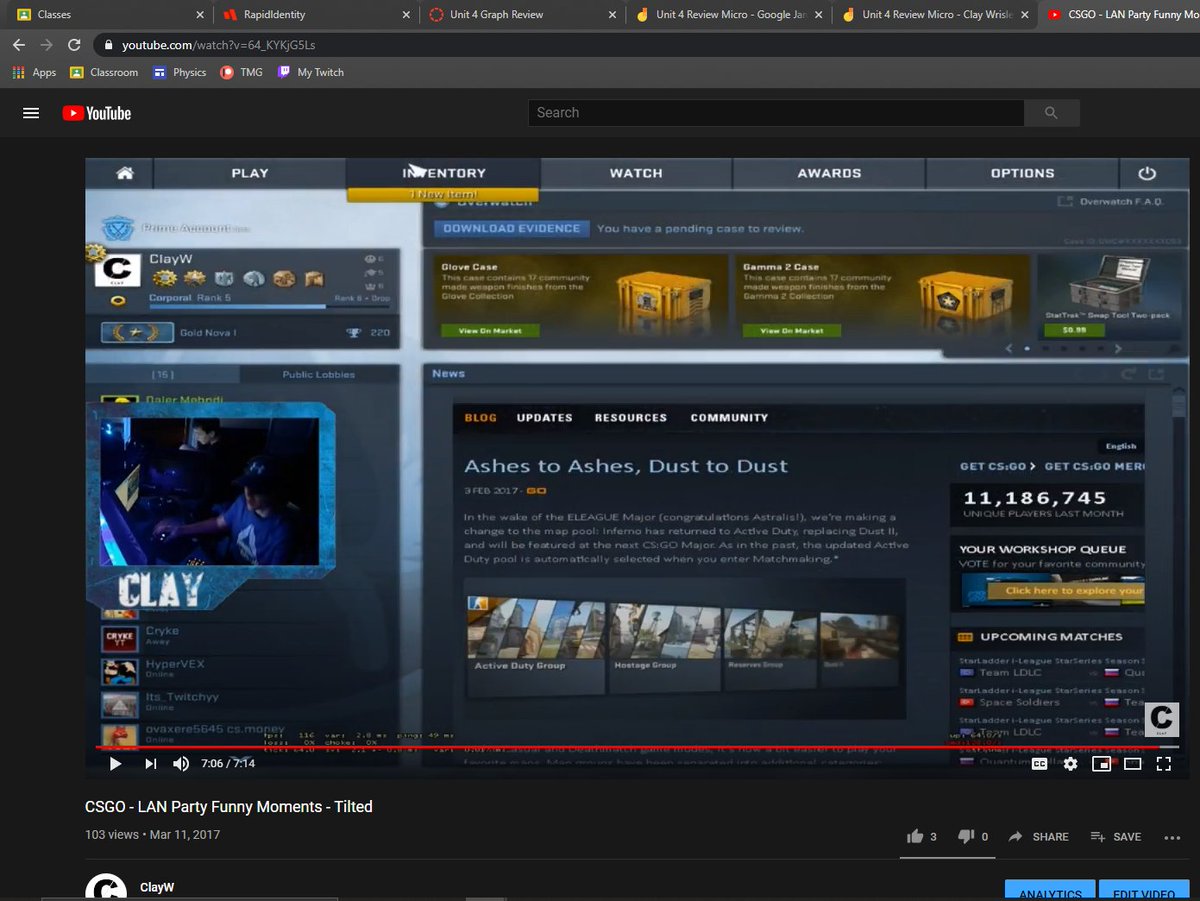Viewport: 1200px width, 901px height.
Task: Click INVENTORY in the CS:GO top menu
Action: click(x=444, y=173)
